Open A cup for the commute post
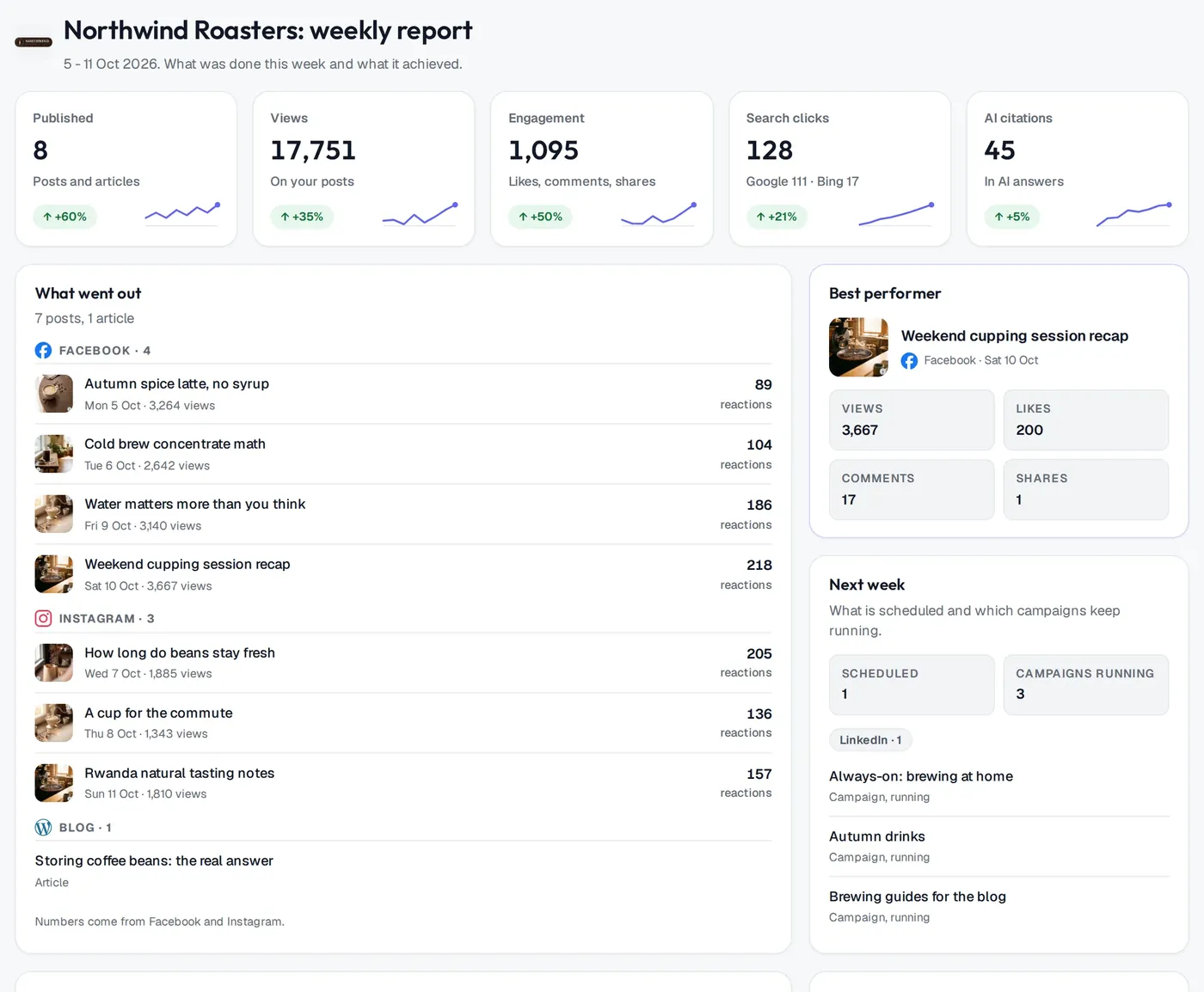This screenshot has width=1204, height=992. (403, 723)
